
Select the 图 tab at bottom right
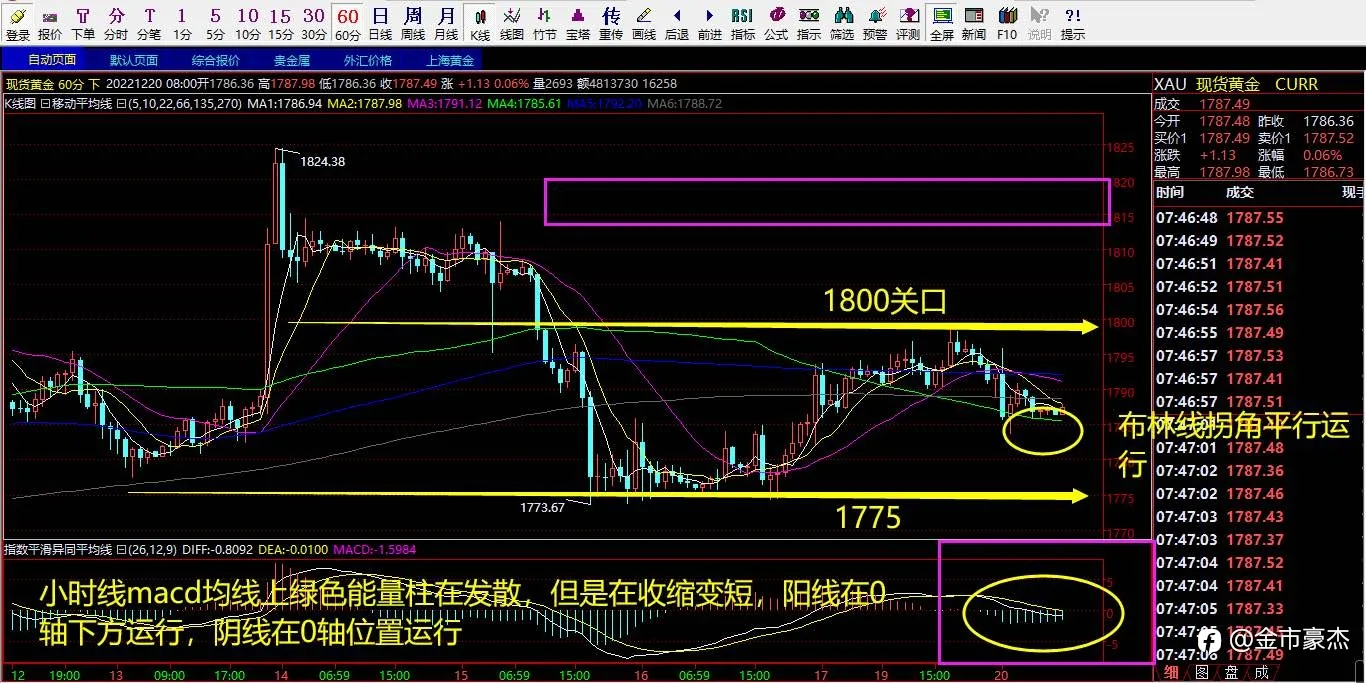click(1200, 673)
